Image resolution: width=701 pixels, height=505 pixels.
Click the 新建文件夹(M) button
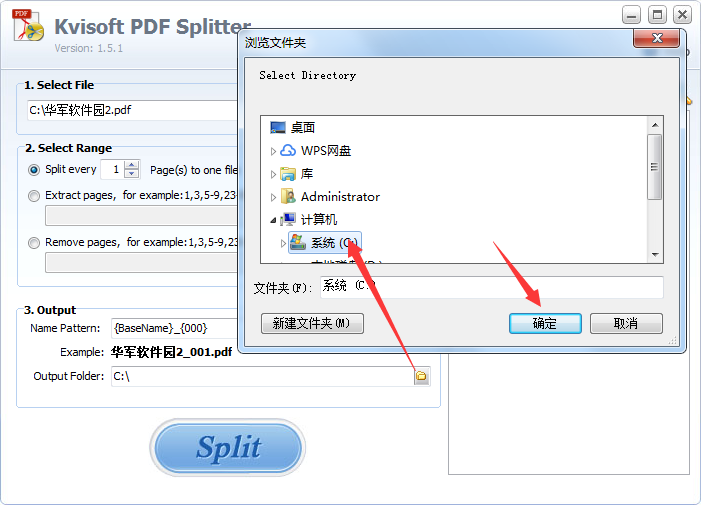pyautogui.click(x=312, y=323)
